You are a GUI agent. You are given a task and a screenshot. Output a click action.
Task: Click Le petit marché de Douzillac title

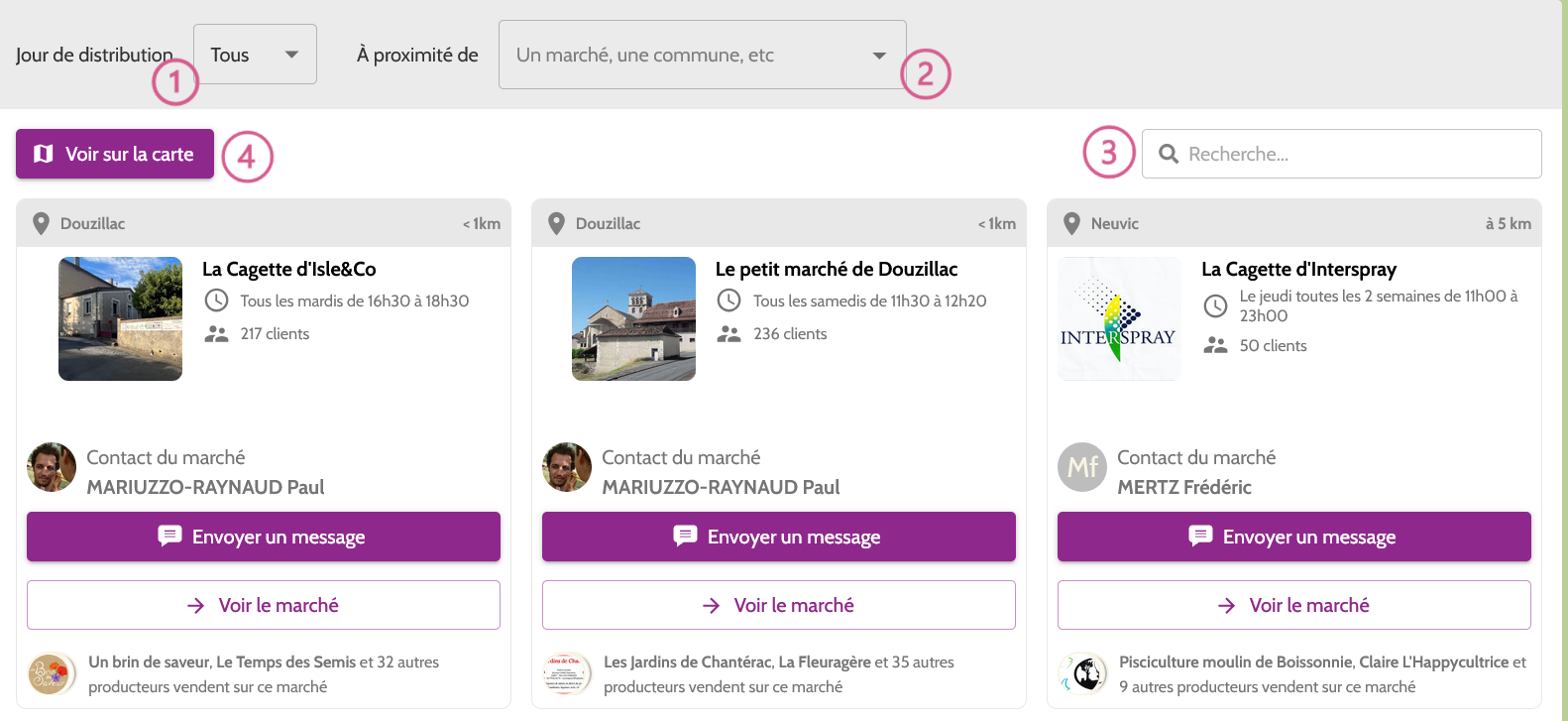(x=836, y=269)
